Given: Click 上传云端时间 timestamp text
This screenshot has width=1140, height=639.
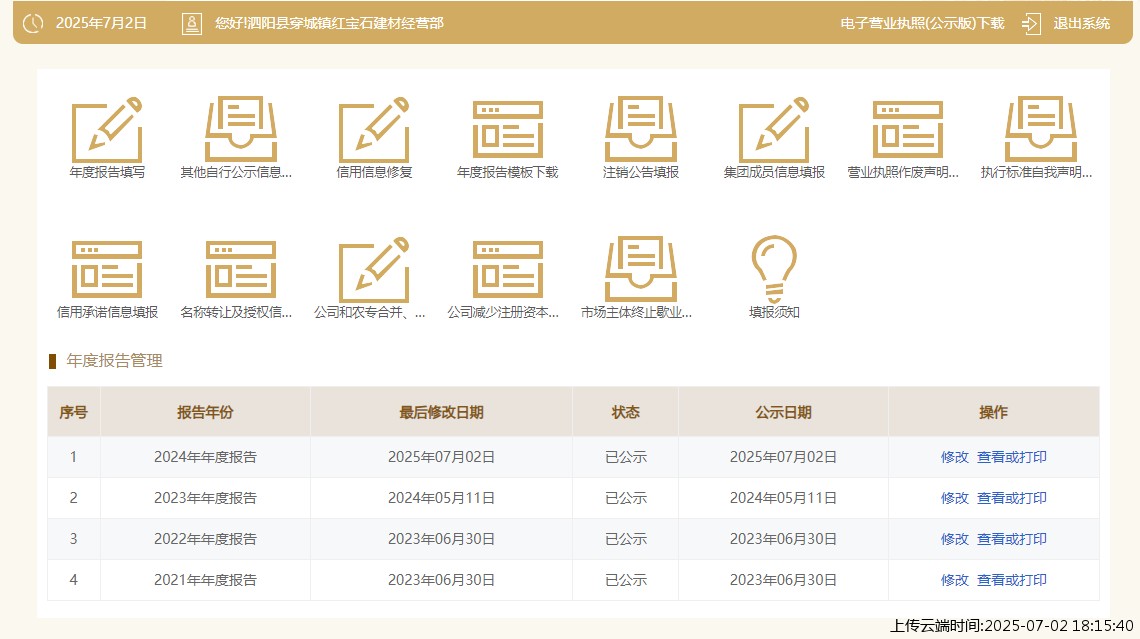Looking at the screenshot, I should pos(1011,626).
